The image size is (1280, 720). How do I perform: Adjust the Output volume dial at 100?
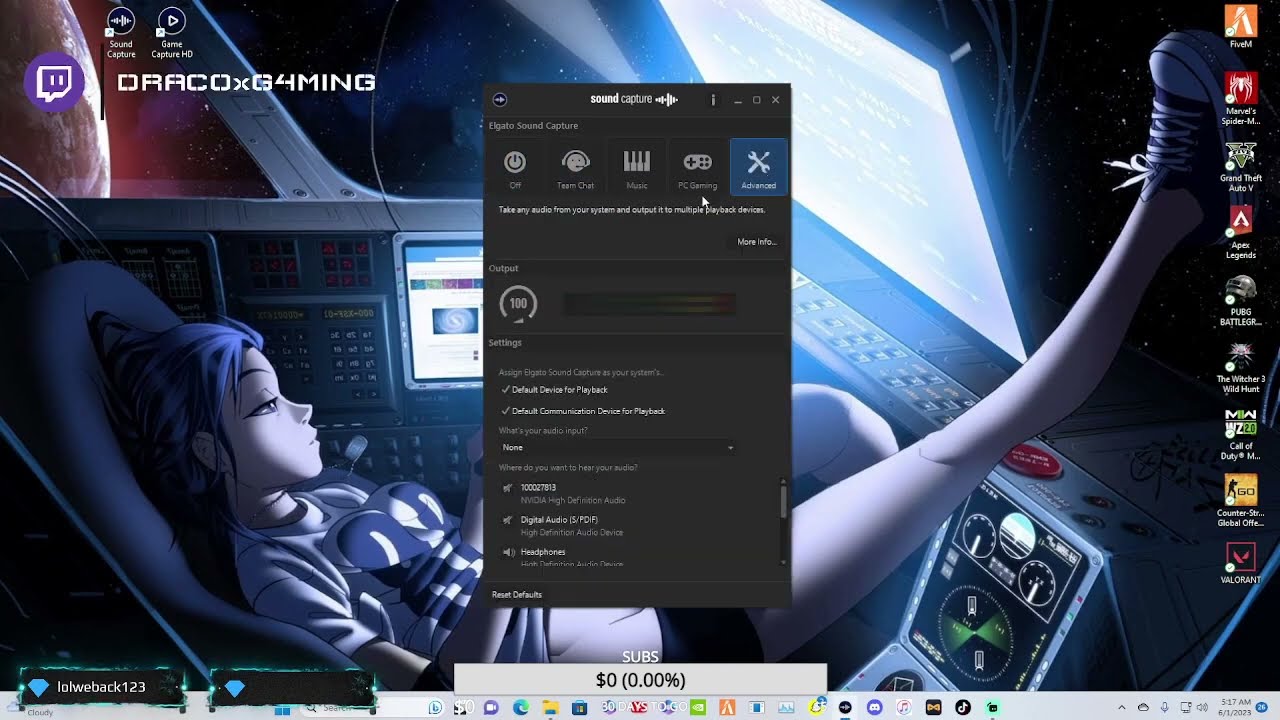click(x=518, y=304)
